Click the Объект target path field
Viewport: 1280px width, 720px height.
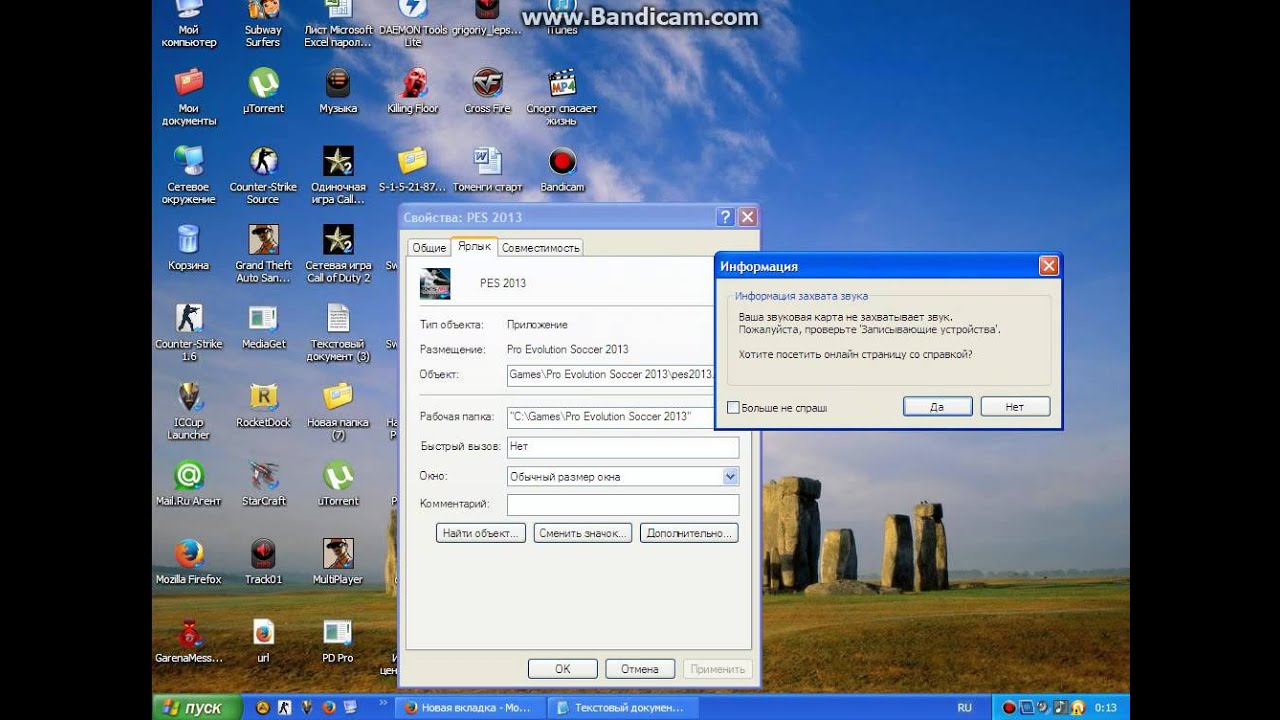(x=611, y=375)
